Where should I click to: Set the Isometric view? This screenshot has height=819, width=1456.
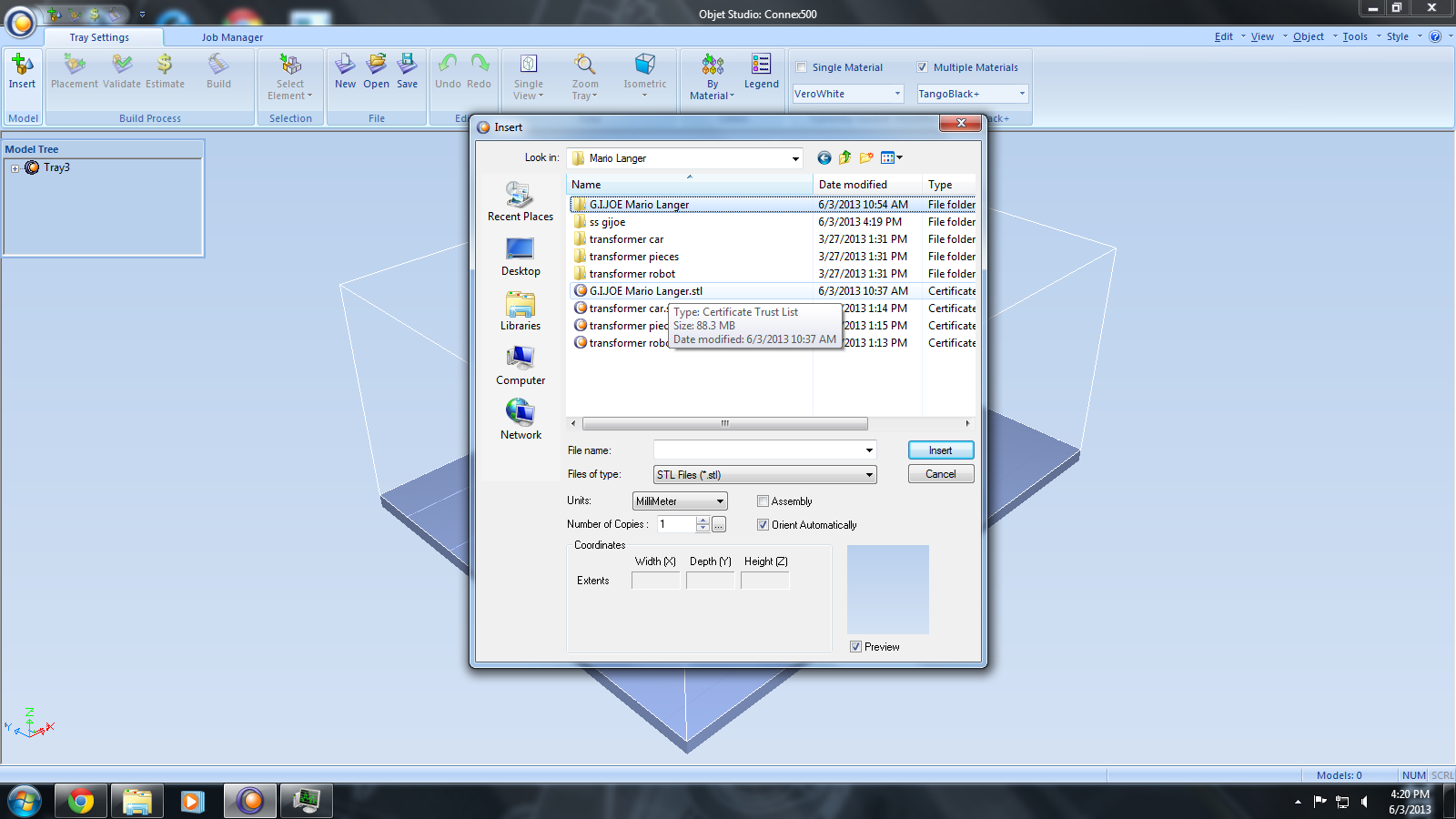pos(645,76)
